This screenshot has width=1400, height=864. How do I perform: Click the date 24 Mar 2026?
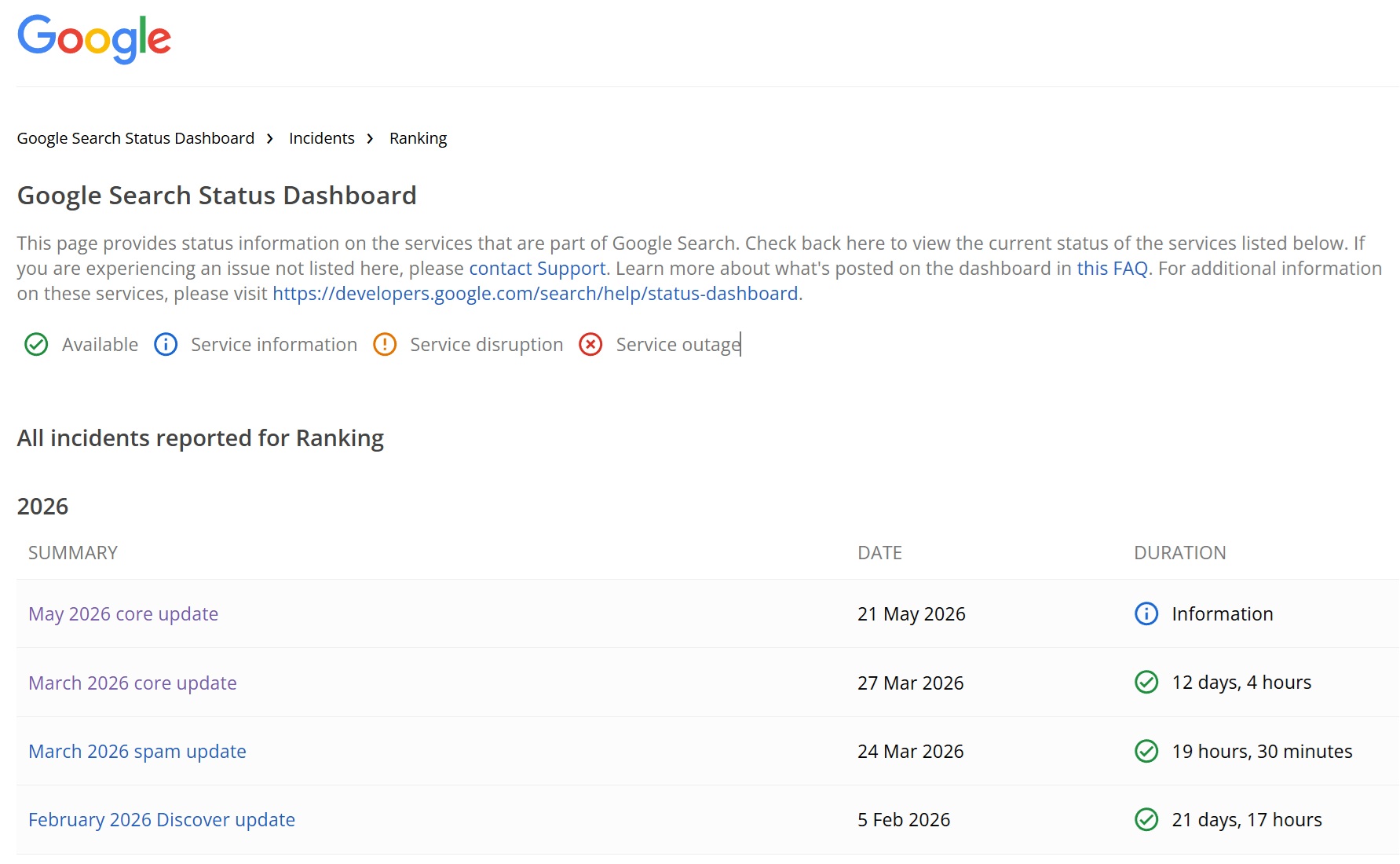tap(911, 752)
